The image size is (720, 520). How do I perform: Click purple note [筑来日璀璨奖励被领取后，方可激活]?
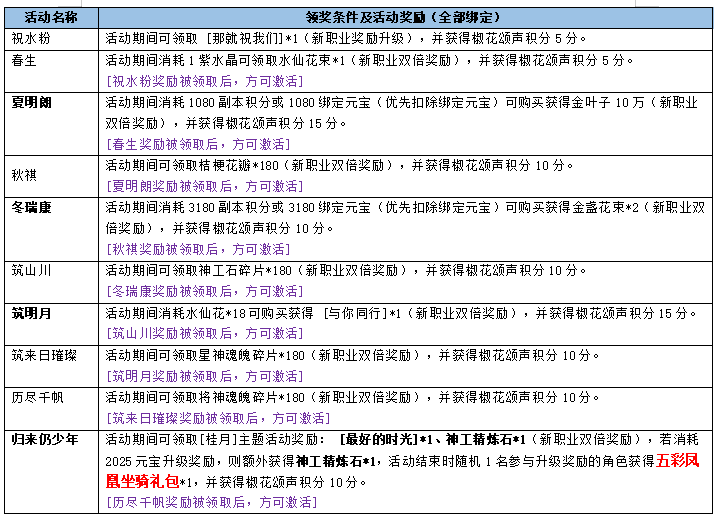coord(218,418)
